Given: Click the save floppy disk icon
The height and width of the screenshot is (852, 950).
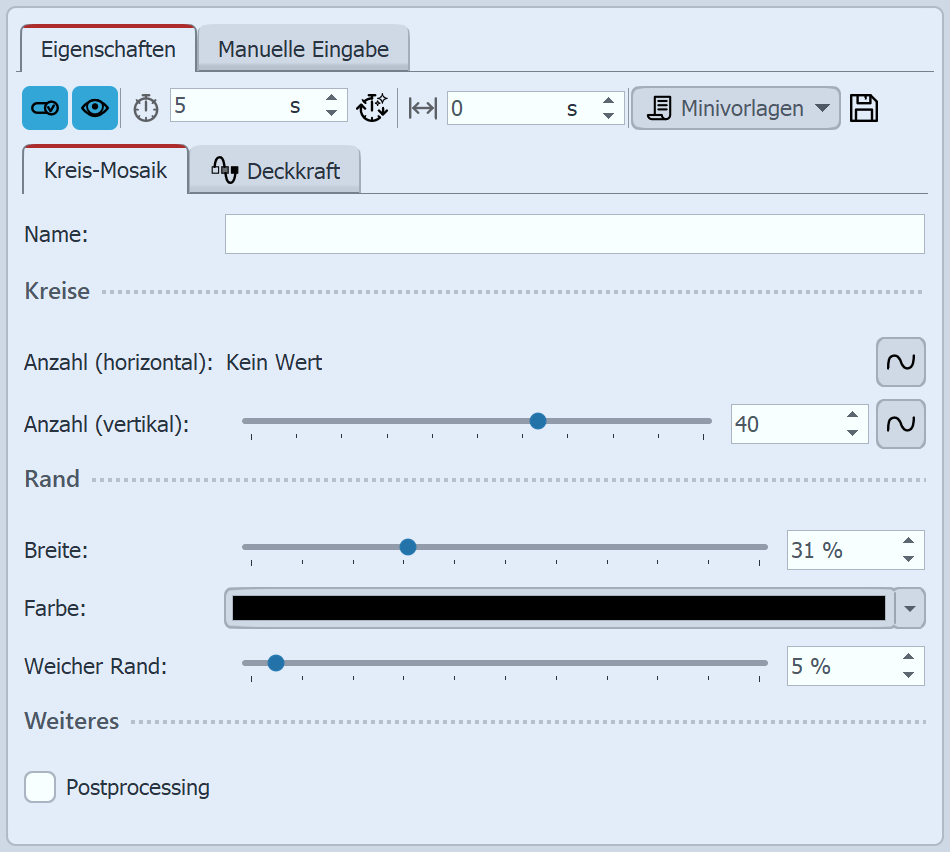Looking at the screenshot, I should point(864,108).
